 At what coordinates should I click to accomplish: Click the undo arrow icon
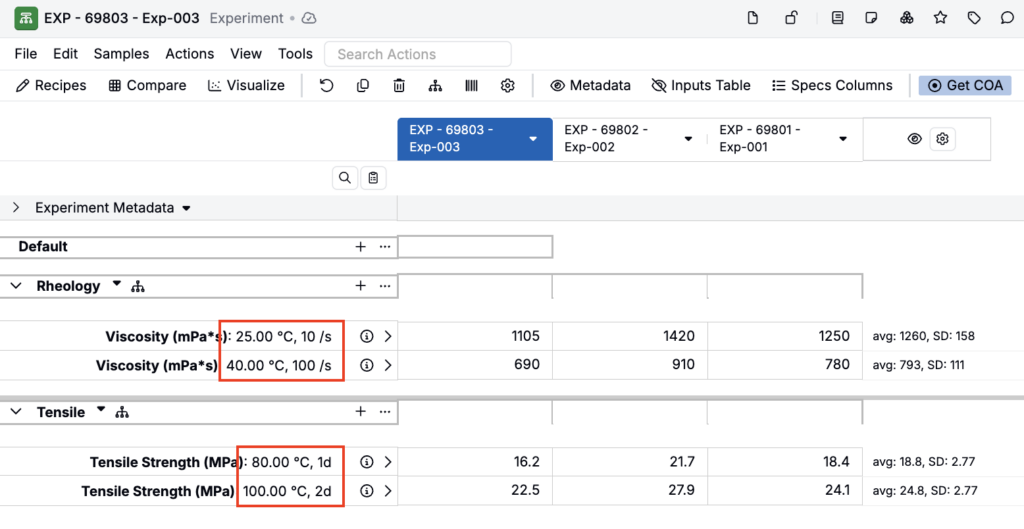(327, 86)
